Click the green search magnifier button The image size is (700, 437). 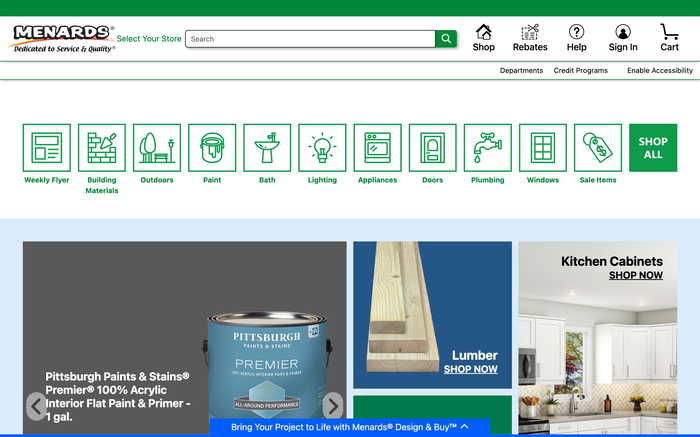(446, 39)
